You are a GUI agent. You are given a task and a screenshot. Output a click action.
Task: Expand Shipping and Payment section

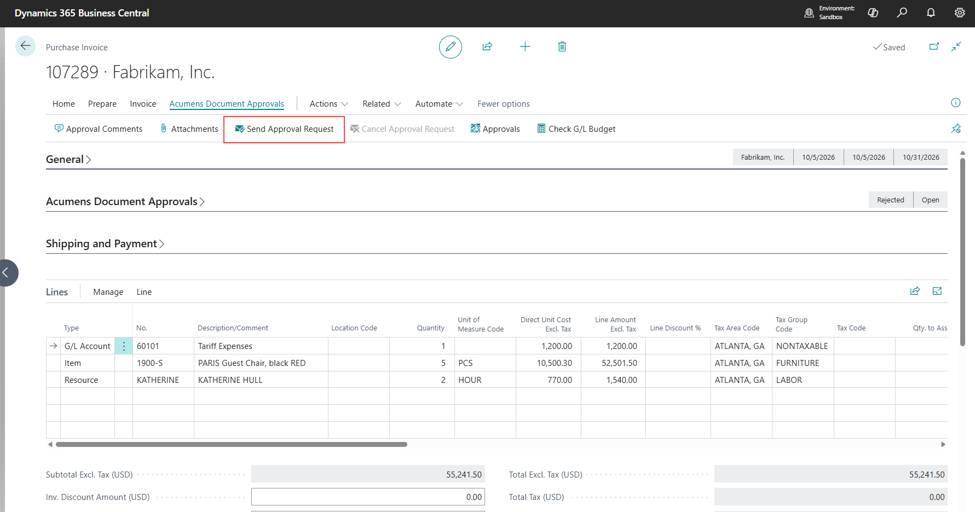[105, 244]
